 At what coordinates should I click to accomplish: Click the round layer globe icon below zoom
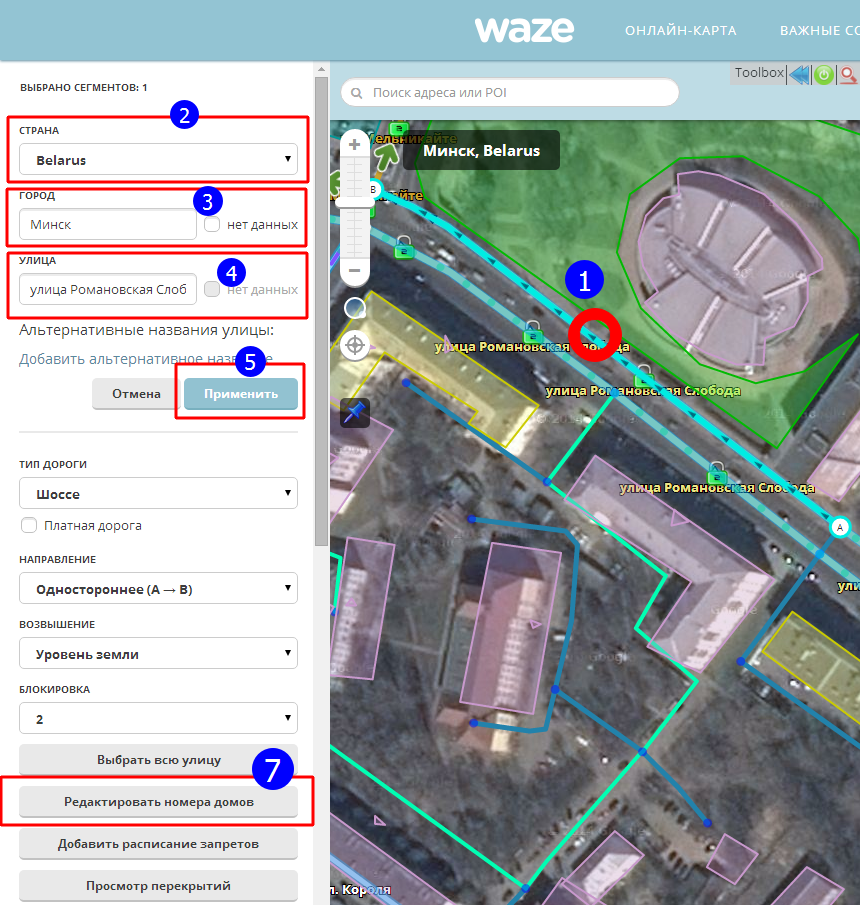point(355,308)
